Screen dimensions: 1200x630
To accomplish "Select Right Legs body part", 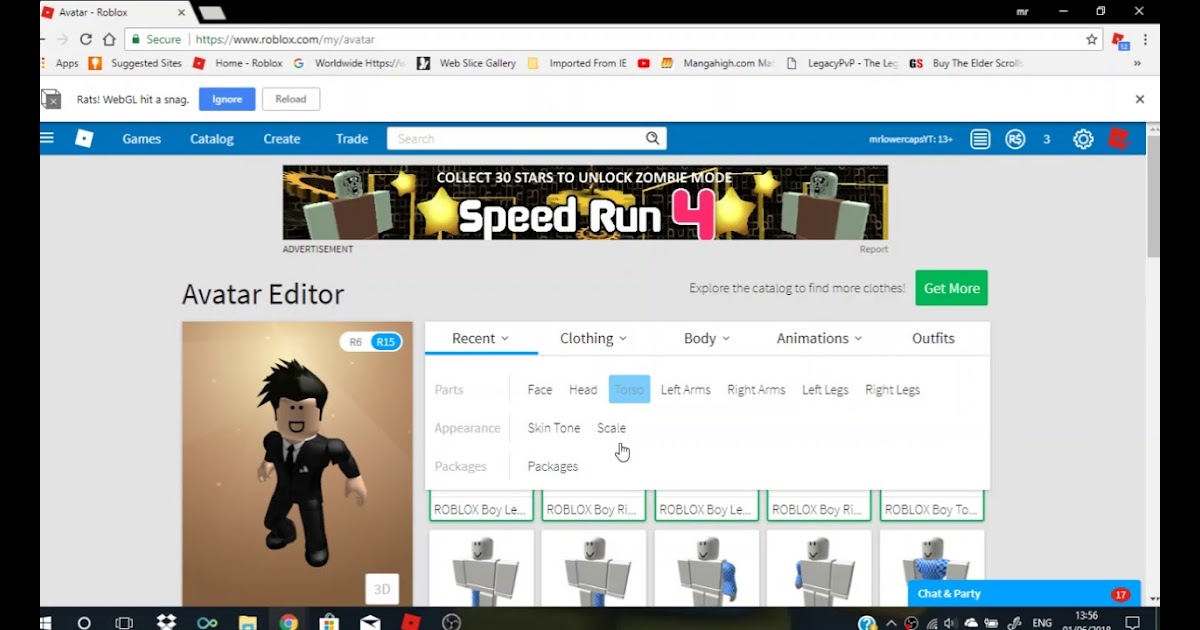I will 893,390.
